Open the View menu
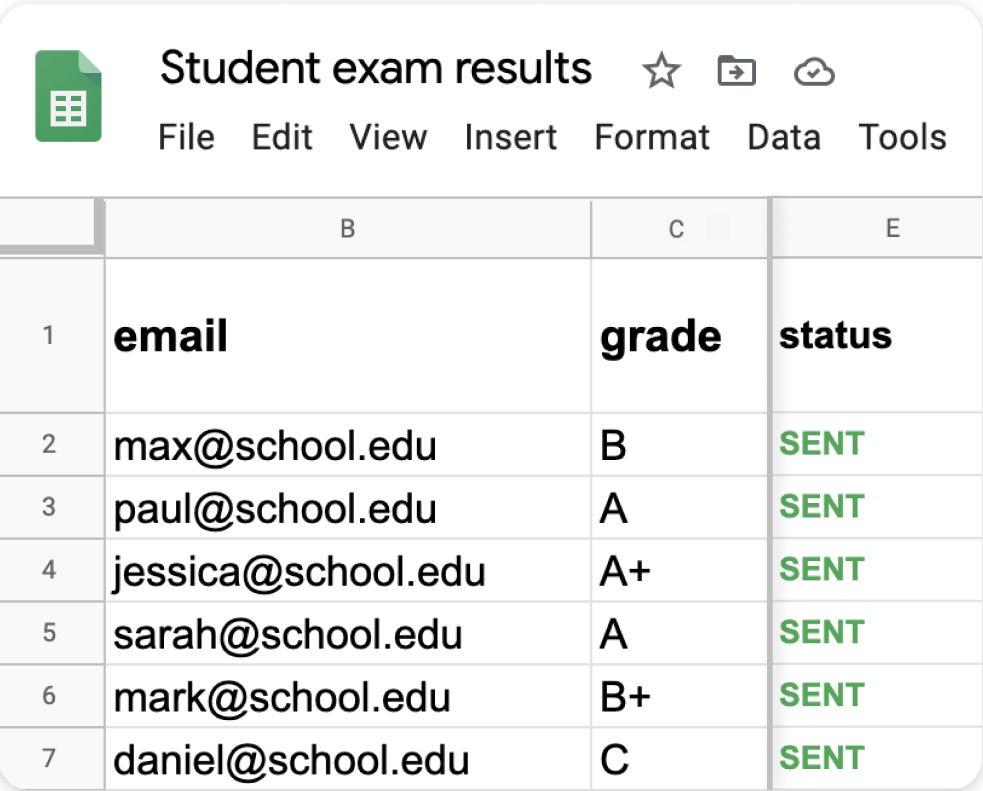The image size is (983, 791). pos(388,138)
